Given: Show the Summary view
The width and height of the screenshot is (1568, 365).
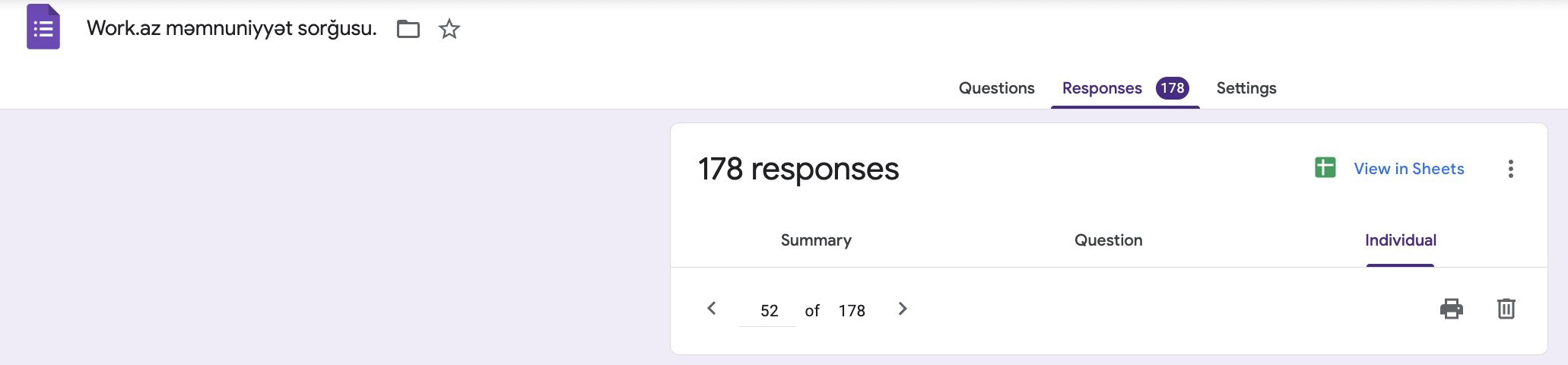Looking at the screenshot, I should click(816, 240).
